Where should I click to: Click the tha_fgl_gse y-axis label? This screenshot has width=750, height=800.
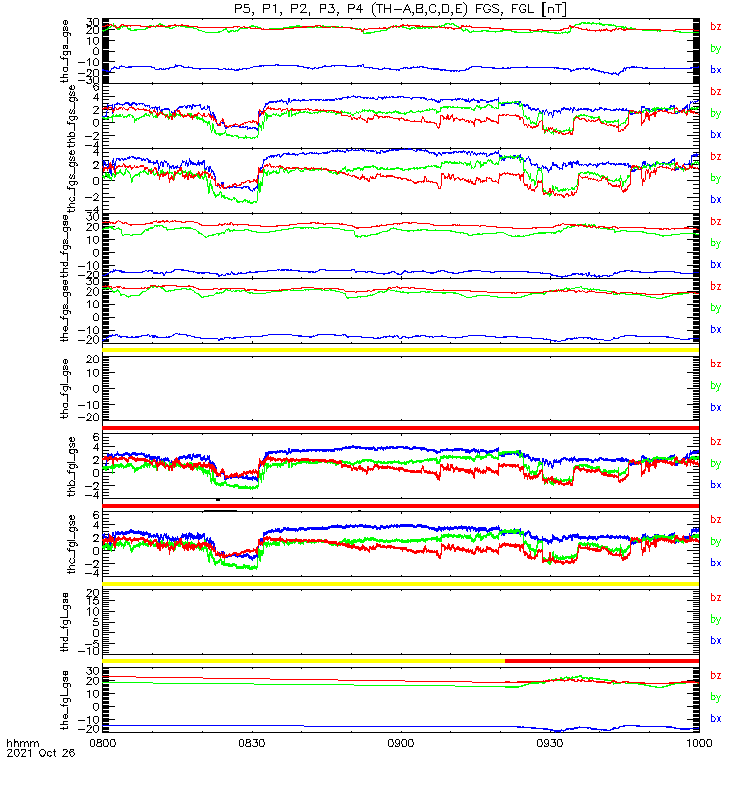pos(65,389)
